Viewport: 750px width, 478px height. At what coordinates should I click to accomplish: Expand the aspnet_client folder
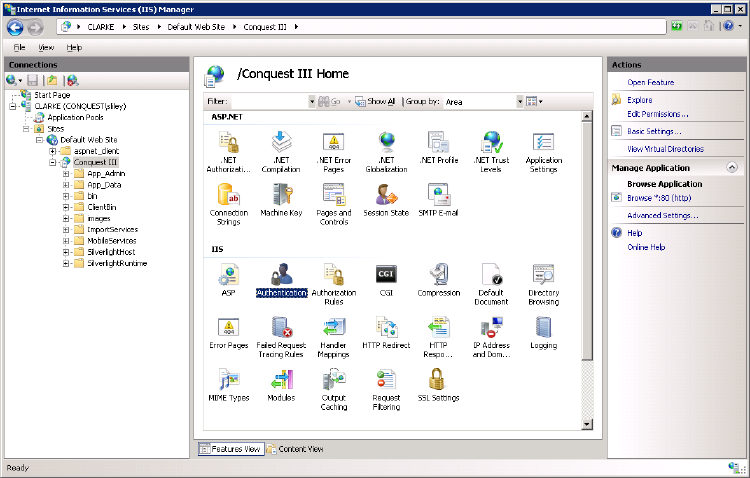click(x=53, y=151)
